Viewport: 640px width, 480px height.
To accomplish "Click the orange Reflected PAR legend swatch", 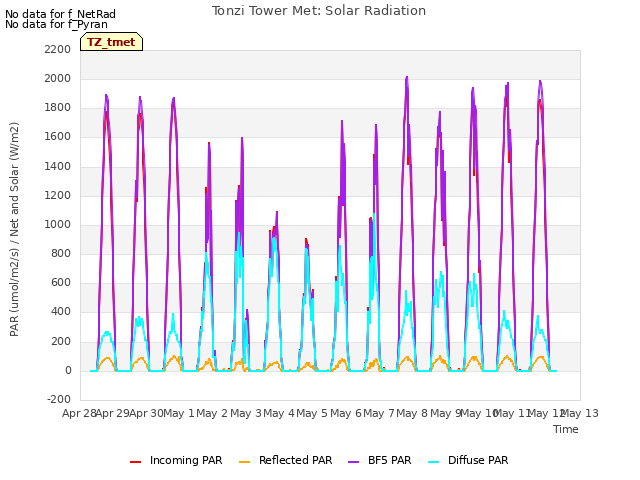I will point(244,462).
